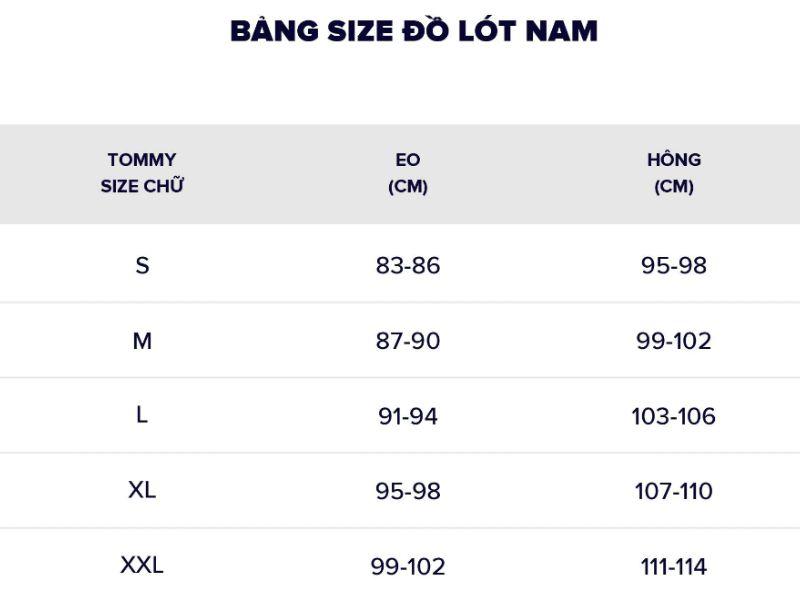Click hip range 103-106
800x600 pixels.
(674, 416)
